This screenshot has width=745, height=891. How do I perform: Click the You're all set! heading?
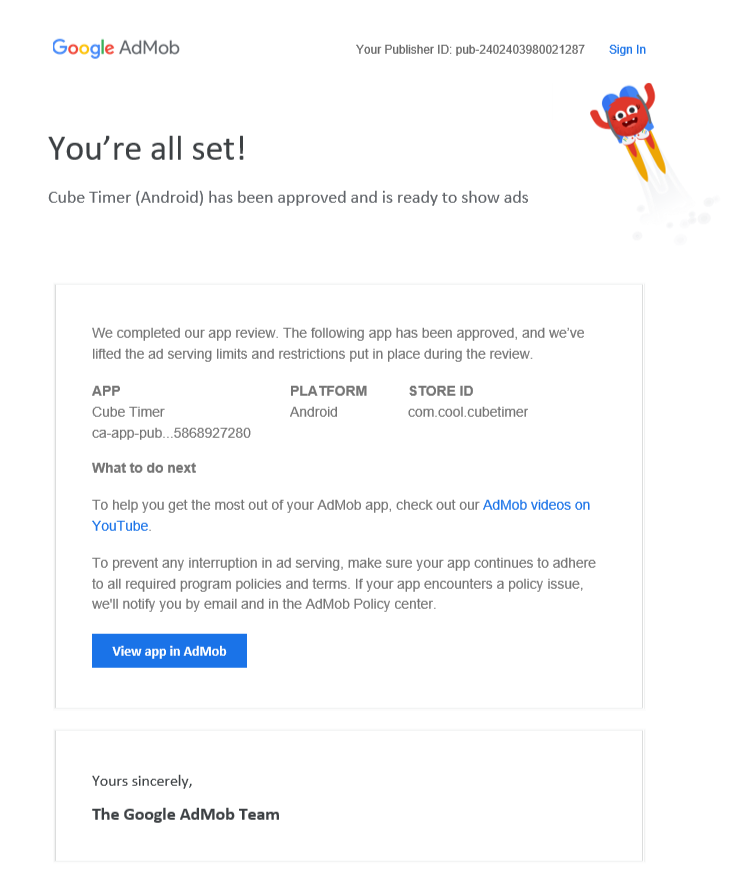point(147,149)
